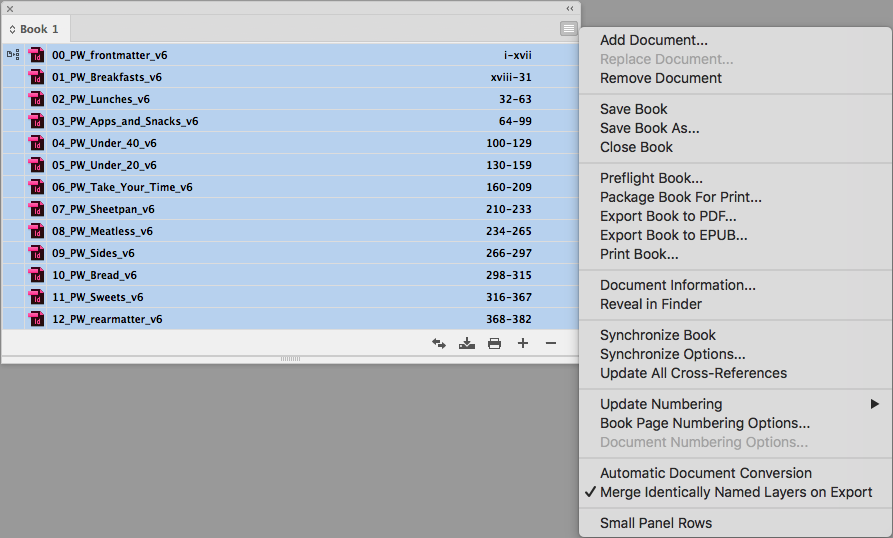Choose Package Book For Print...
The width and height of the screenshot is (893, 538).
[681, 197]
